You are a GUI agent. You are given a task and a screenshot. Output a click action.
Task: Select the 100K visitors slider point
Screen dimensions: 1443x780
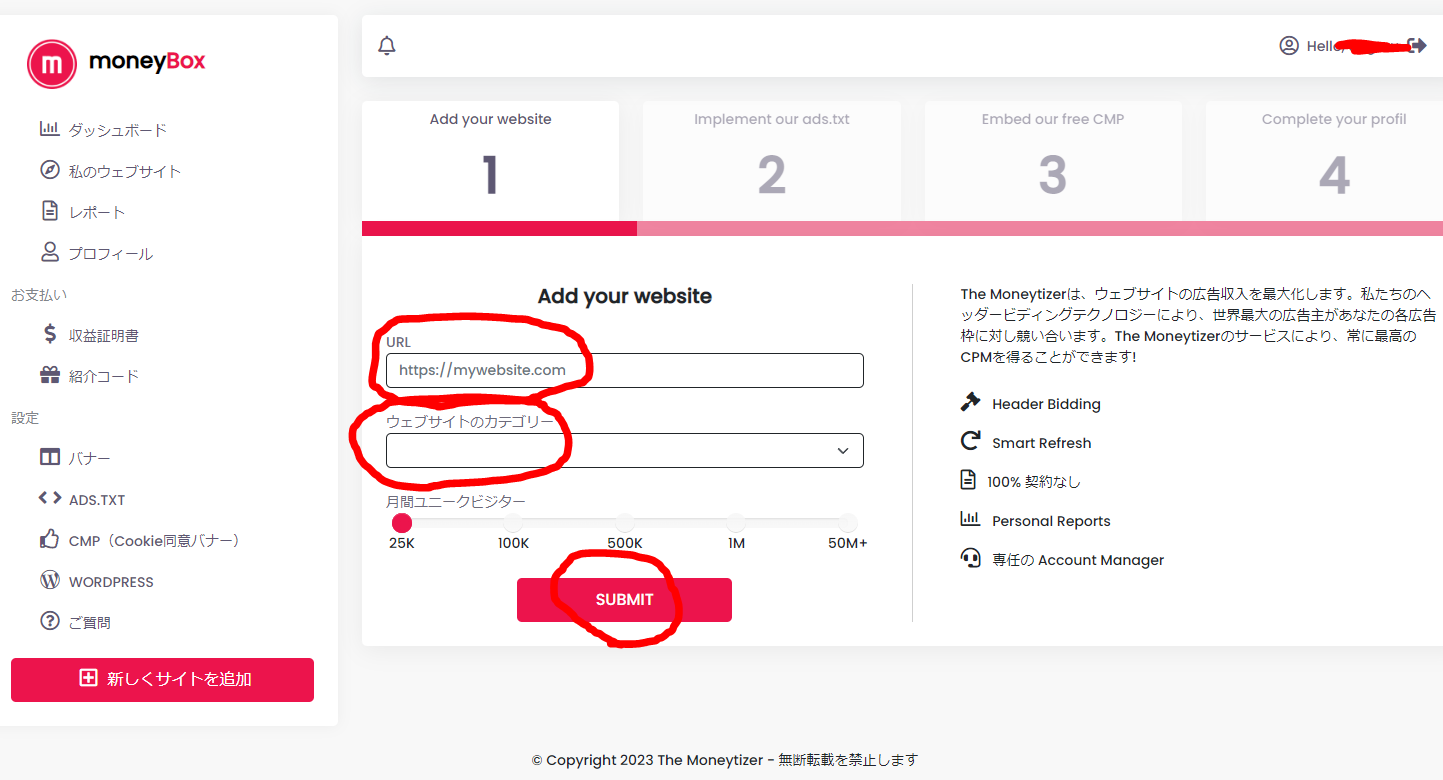coord(513,523)
